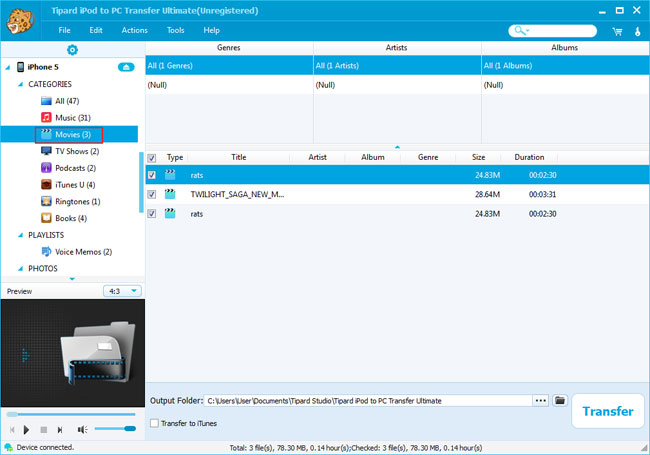Screen dimensions: 650x455
Task: Click the Music category icon
Action: (x=46, y=118)
